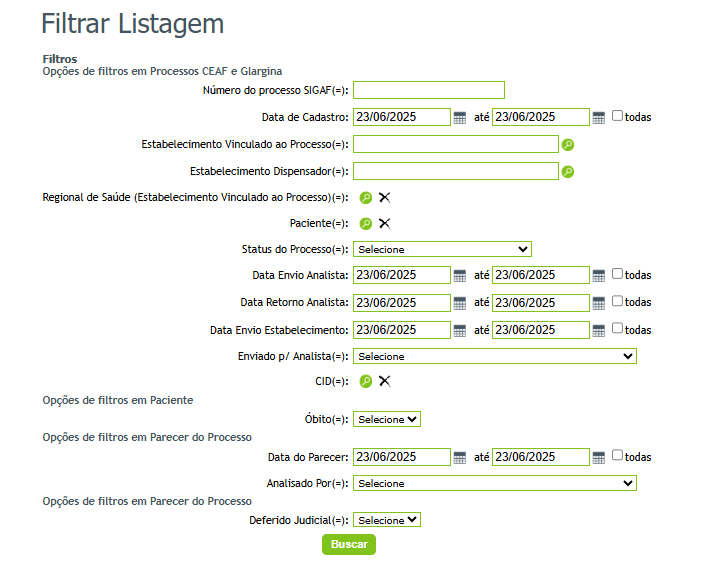Expand the Enviado p/ Analista dropdown
The height and width of the screenshot is (561, 711).
(494, 356)
